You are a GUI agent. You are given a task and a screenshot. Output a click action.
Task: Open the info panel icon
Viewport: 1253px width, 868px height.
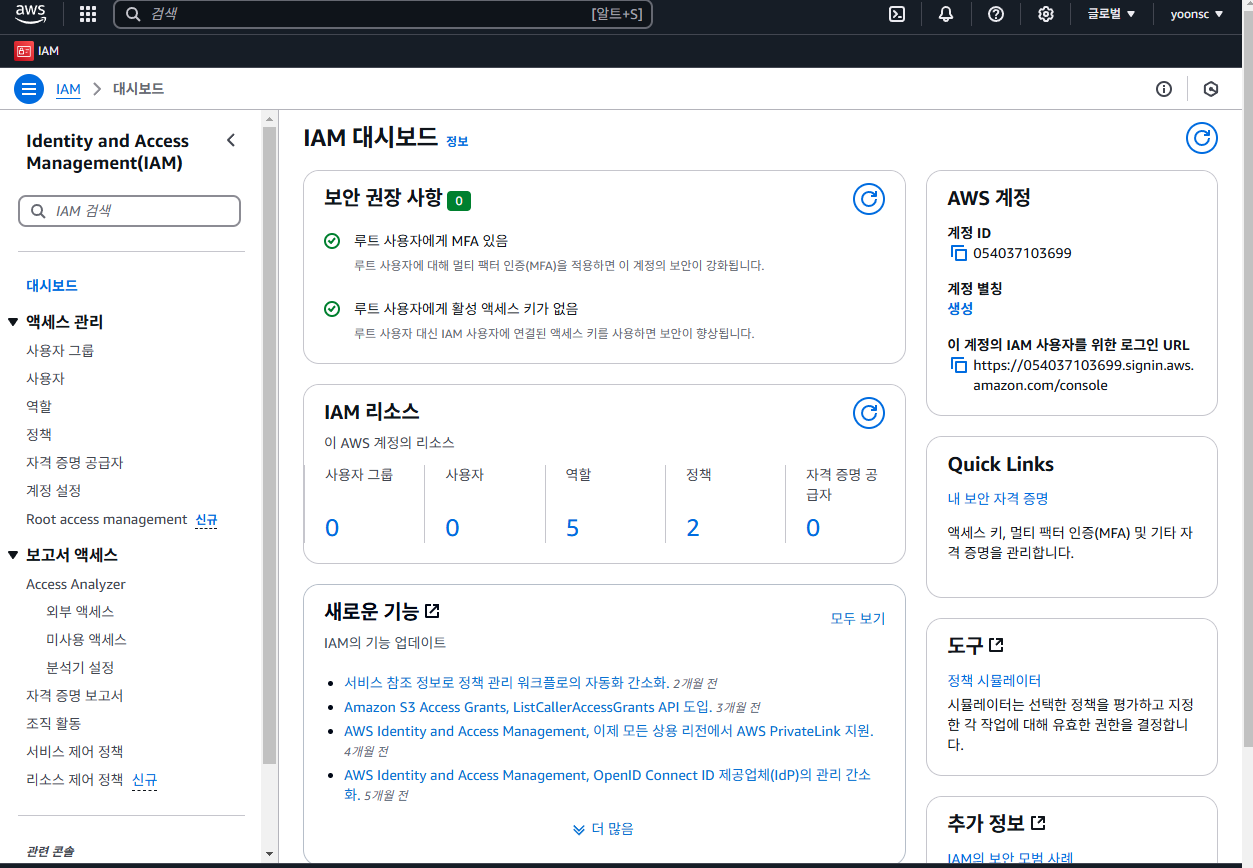pyautogui.click(x=1164, y=89)
